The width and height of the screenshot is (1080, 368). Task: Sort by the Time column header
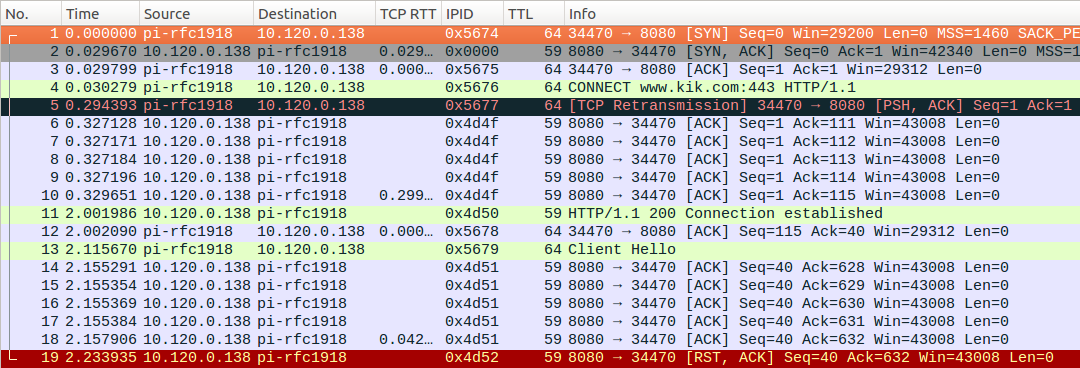point(101,14)
